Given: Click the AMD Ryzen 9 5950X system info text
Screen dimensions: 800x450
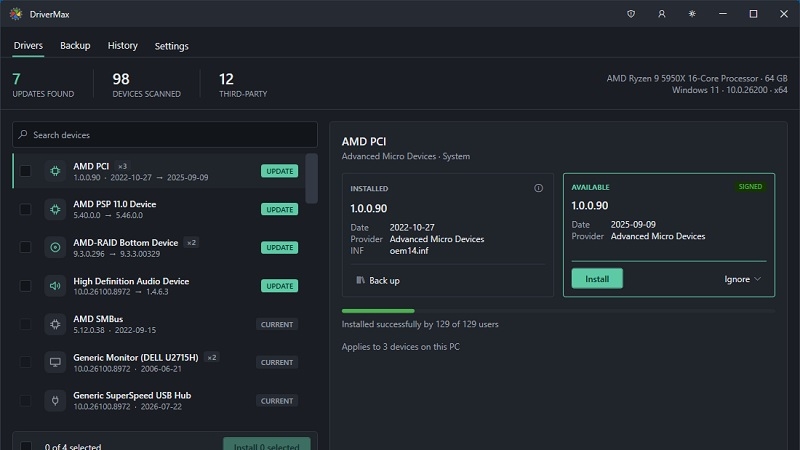Looking at the screenshot, I should pos(697,79).
